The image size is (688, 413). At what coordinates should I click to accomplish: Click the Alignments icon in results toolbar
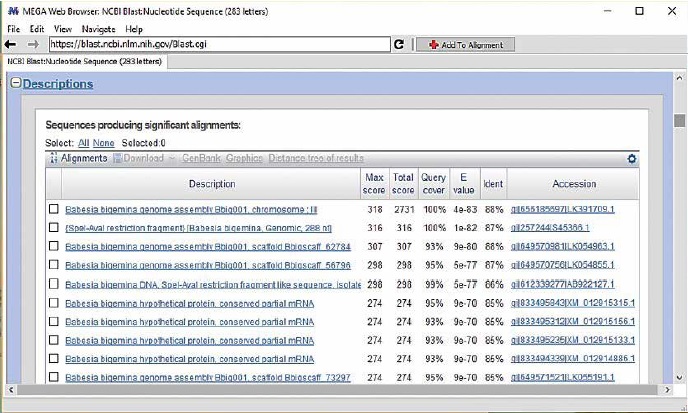(x=54, y=158)
